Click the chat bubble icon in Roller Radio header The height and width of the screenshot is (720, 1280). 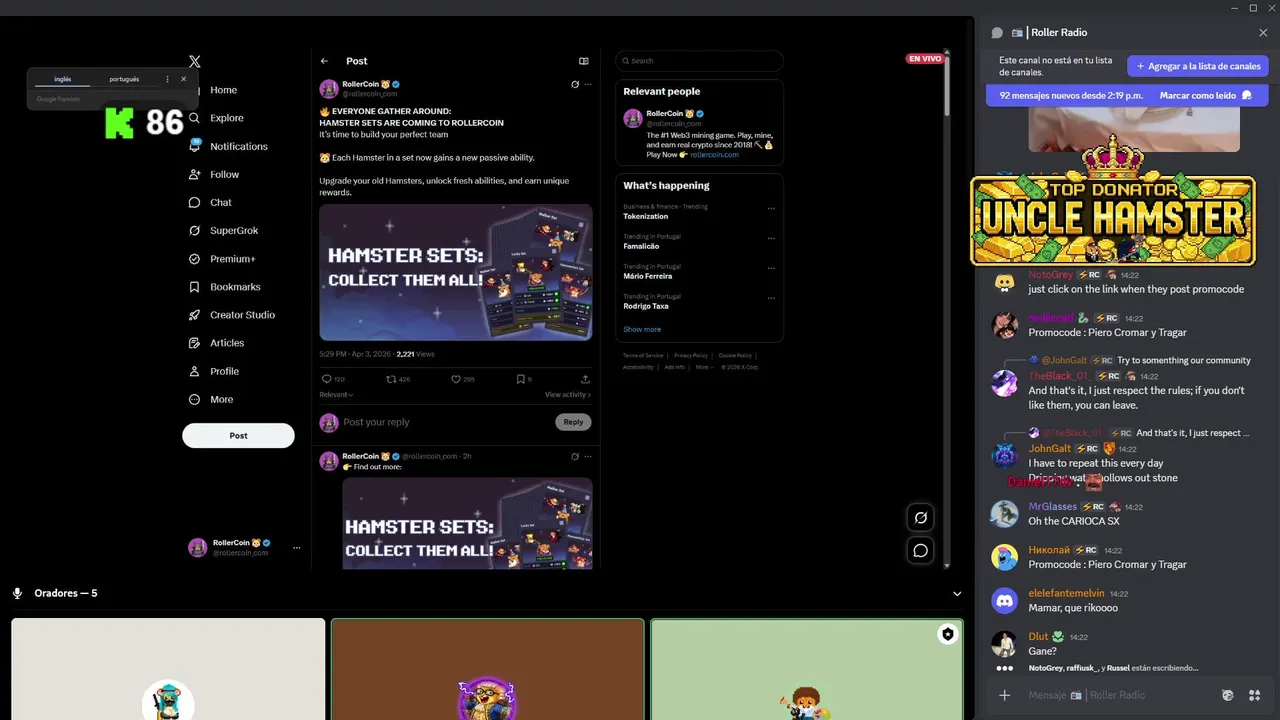[997, 33]
